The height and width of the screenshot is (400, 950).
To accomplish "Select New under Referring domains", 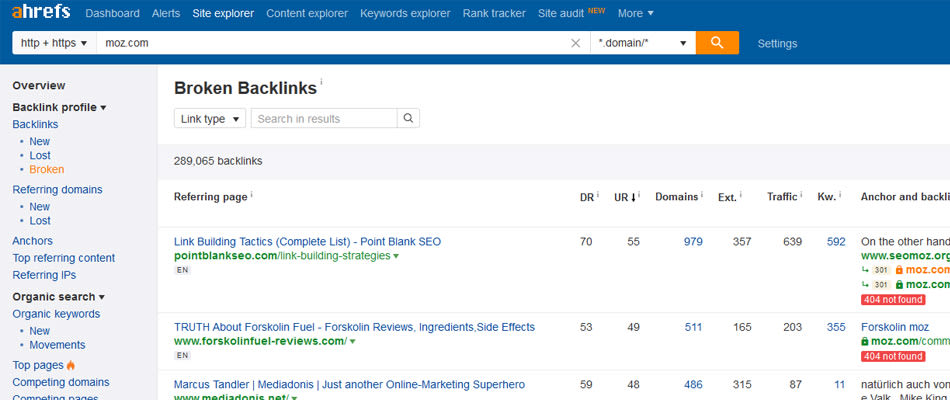I will 39,207.
